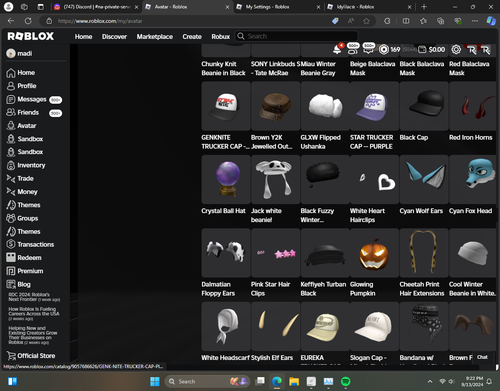Viewport: 500px width, 391px height.
Task: Add this page to favorites star
Action: pos(366,21)
